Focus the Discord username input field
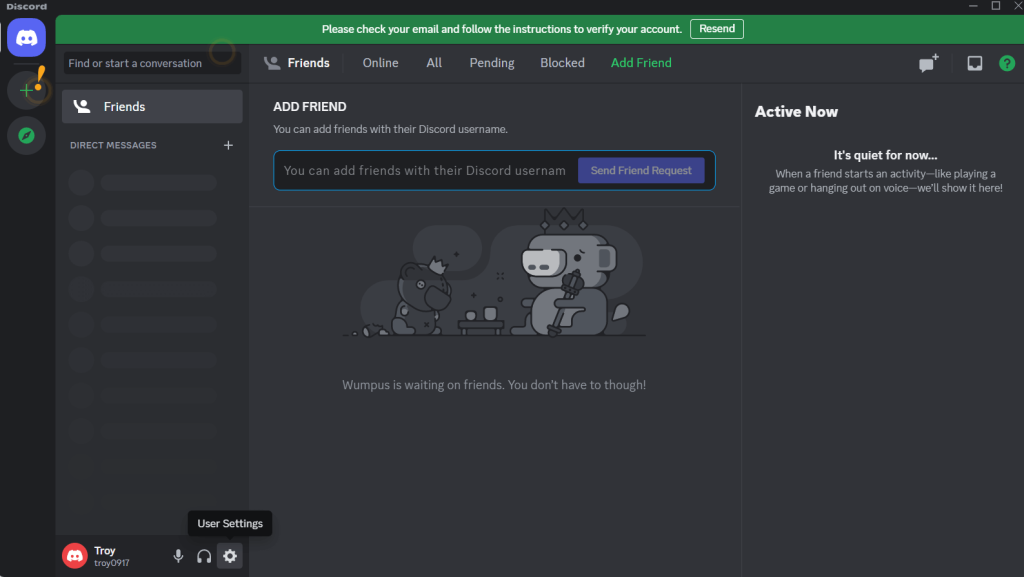The height and width of the screenshot is (577, 1024). coord(425,170)
